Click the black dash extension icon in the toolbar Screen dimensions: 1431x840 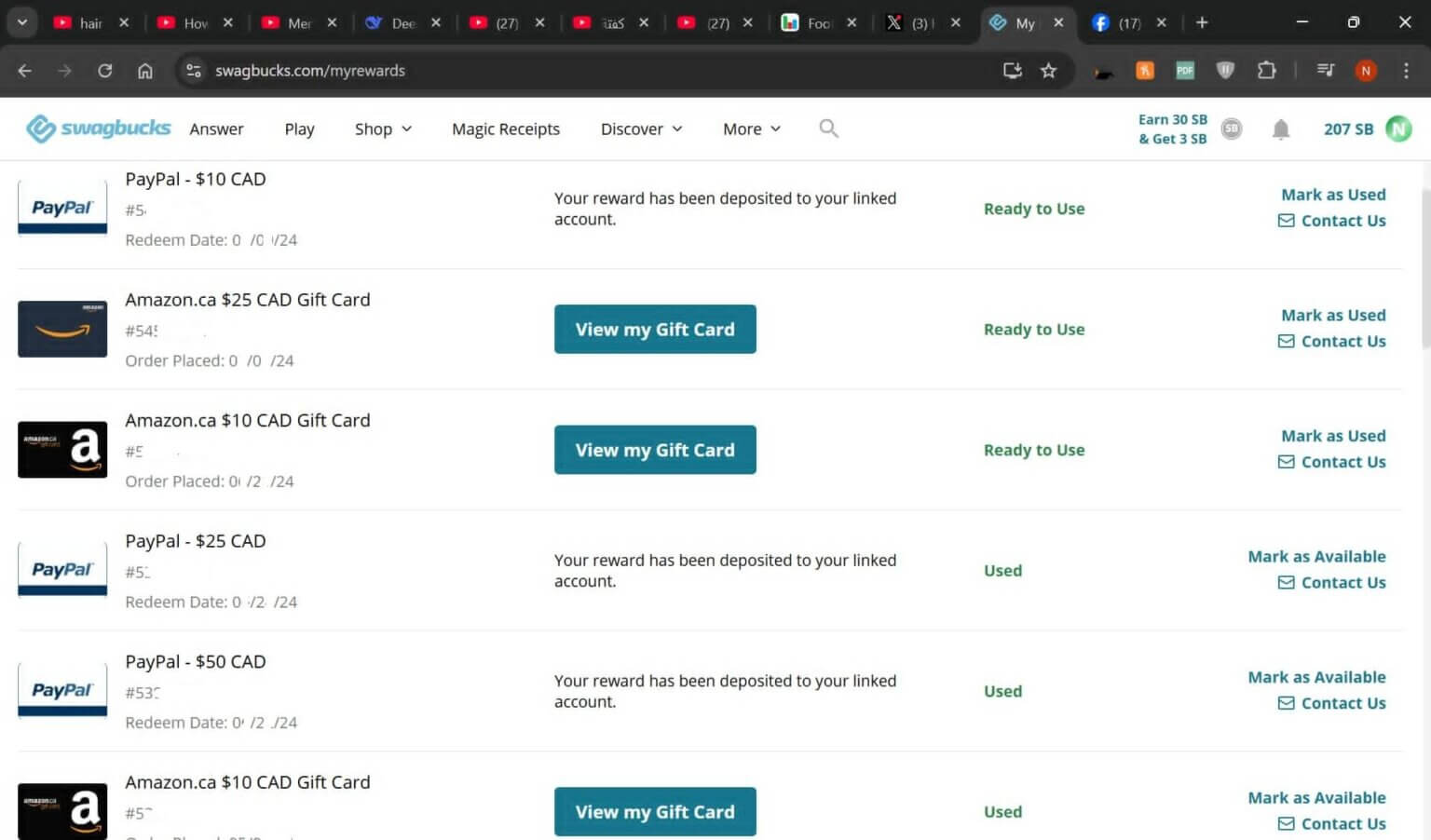[1104, 73]
